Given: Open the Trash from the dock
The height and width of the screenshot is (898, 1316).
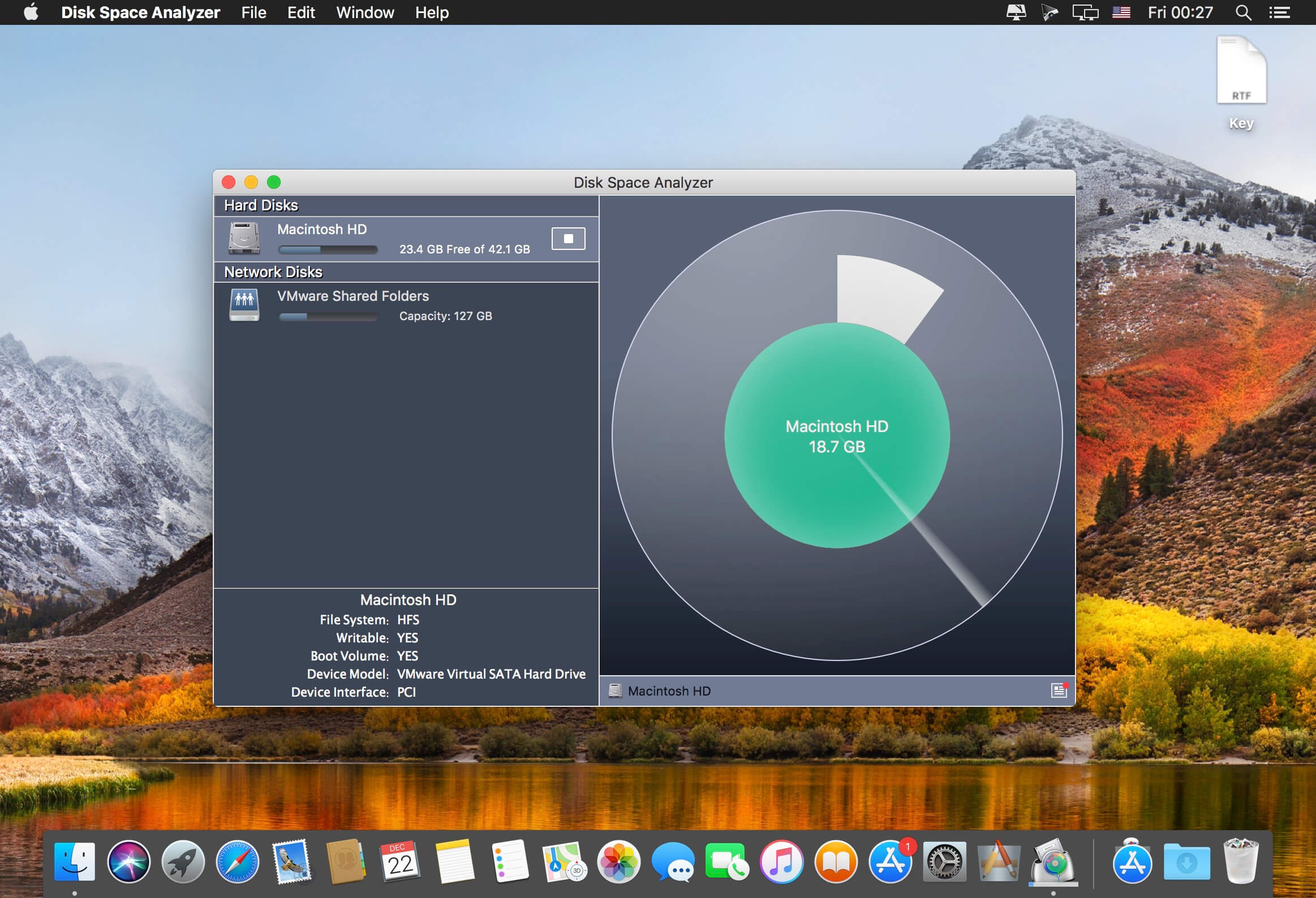Looking at the screenshot, I should [x=1240, y=861].
